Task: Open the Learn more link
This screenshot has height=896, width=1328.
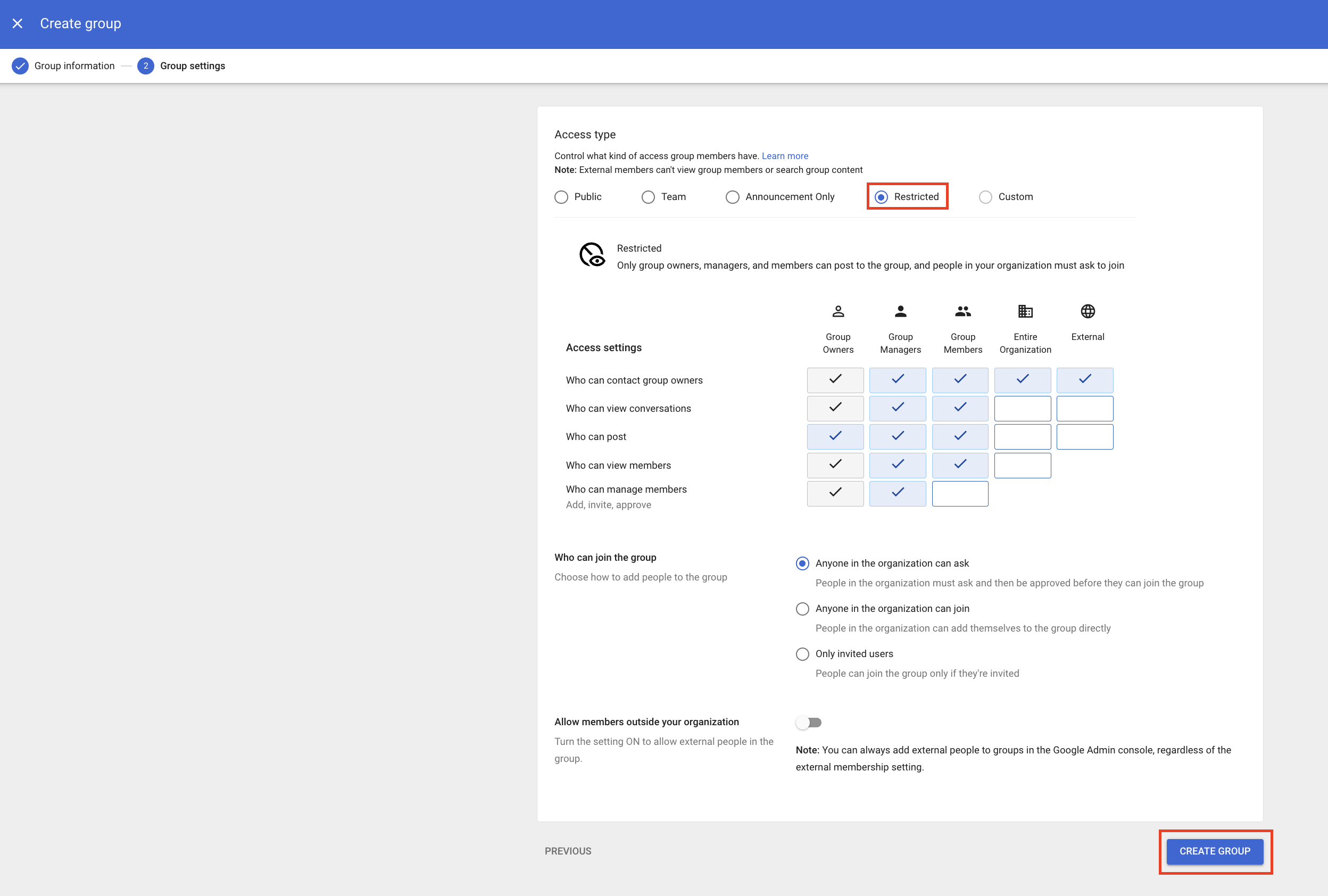Action: [x=785, y=156]
